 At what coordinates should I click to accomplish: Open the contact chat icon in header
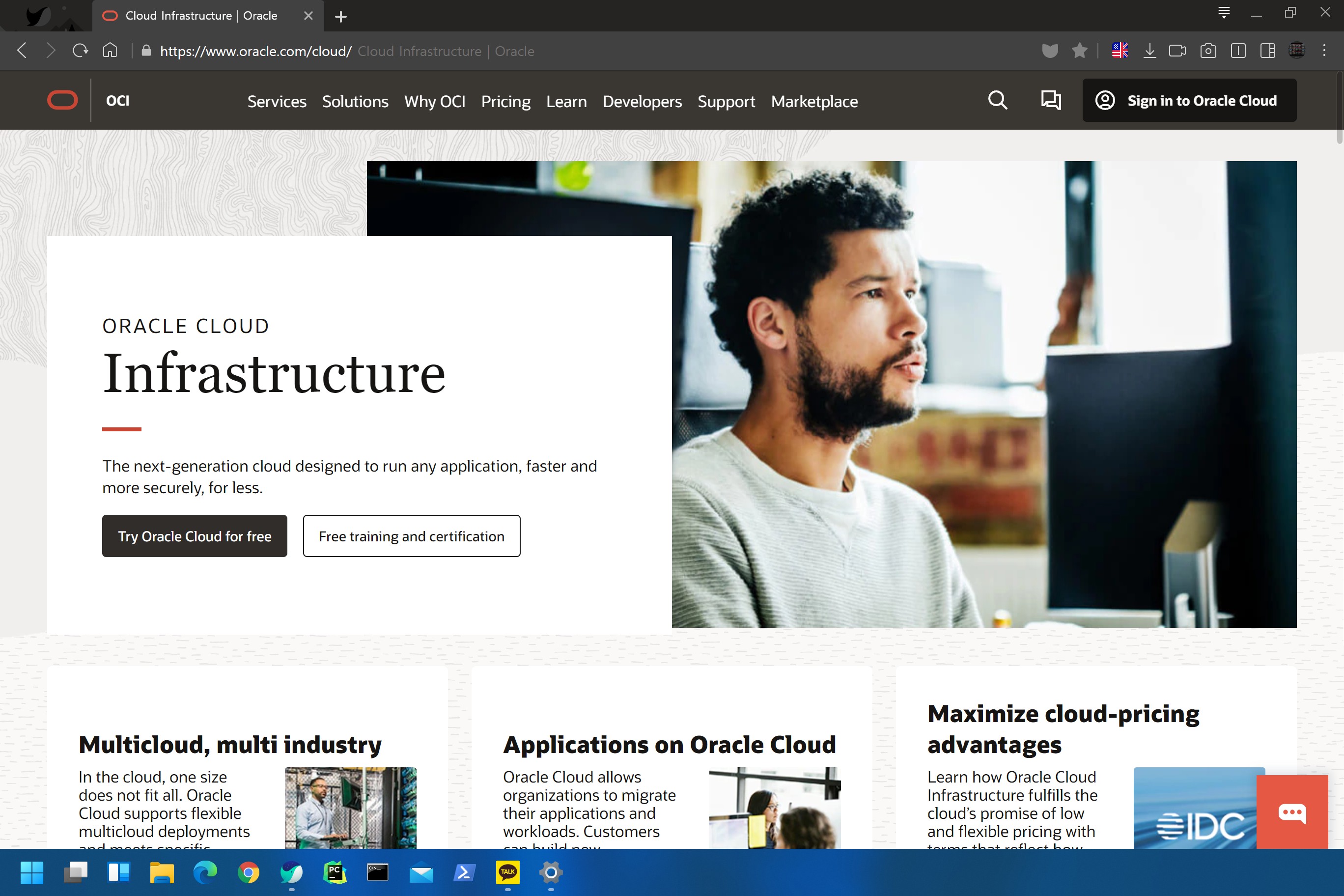pos(1050,101)
